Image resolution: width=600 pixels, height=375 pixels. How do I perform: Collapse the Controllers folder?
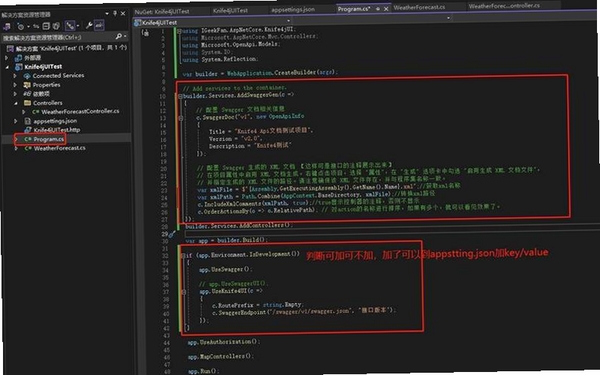pyautogui.click(x=16, y=103)
